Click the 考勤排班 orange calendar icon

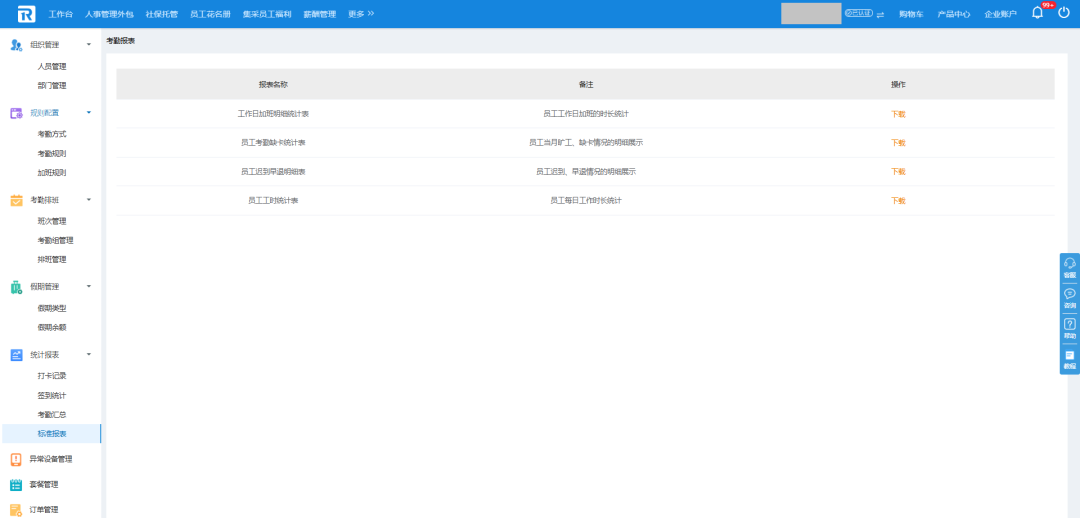(x=17, y=200)
